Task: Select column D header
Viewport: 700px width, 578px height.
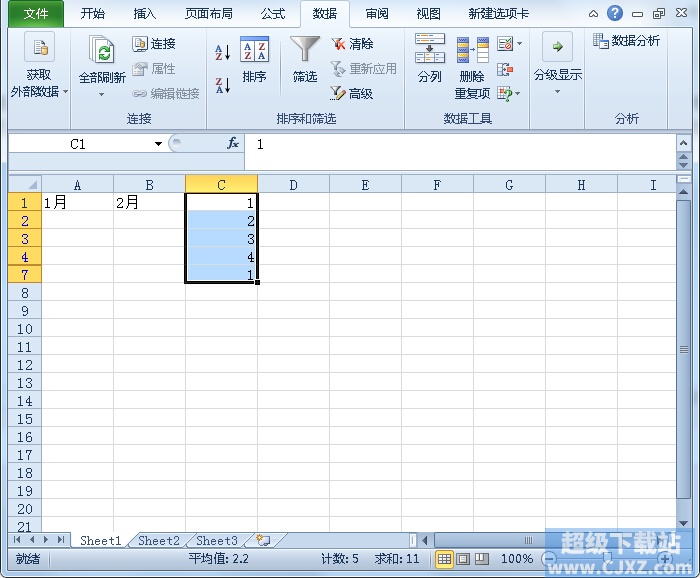Action: tap(293, 185)
